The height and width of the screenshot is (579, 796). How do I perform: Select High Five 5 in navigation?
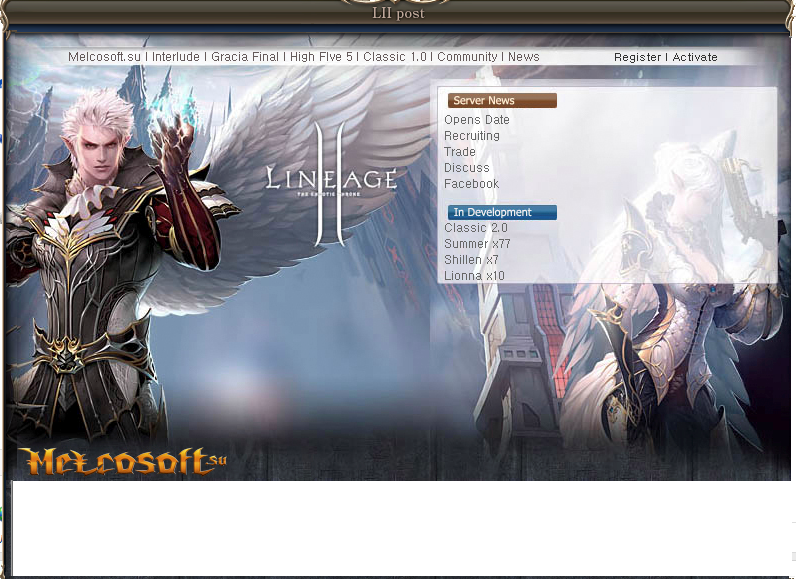[321, 57]
